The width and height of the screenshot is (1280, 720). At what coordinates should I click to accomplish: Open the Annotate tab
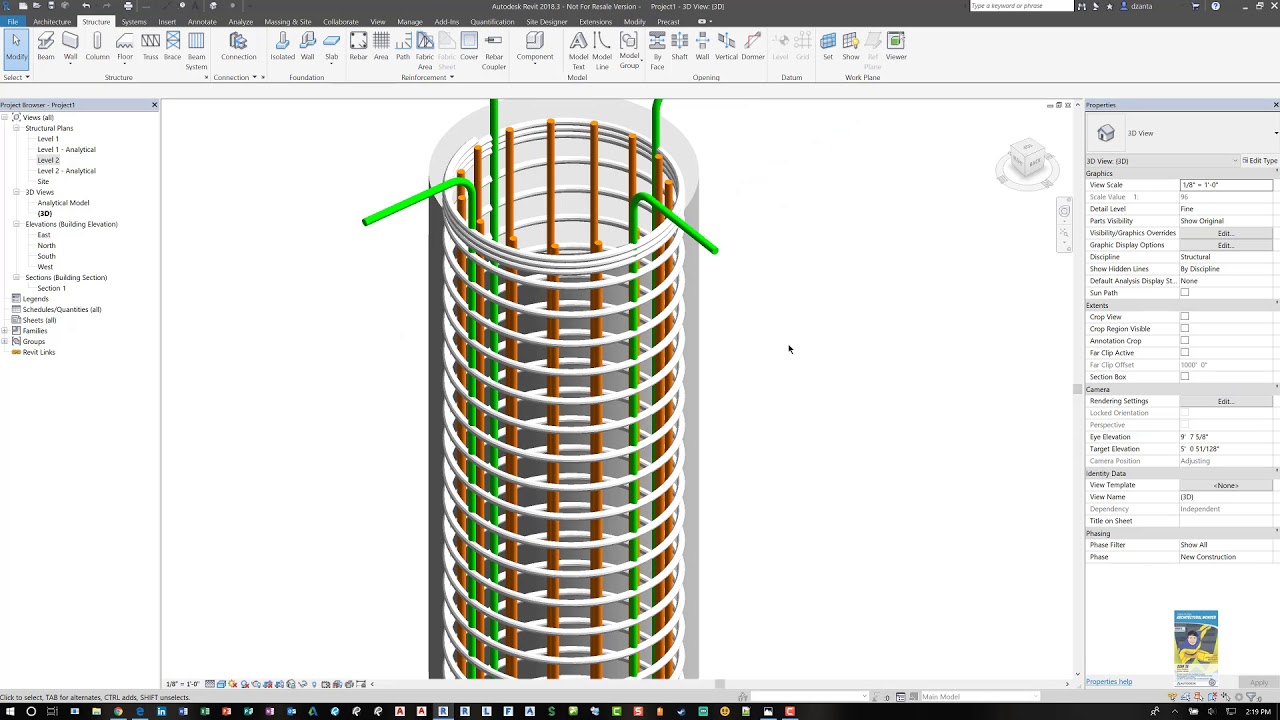pos(202,21)
